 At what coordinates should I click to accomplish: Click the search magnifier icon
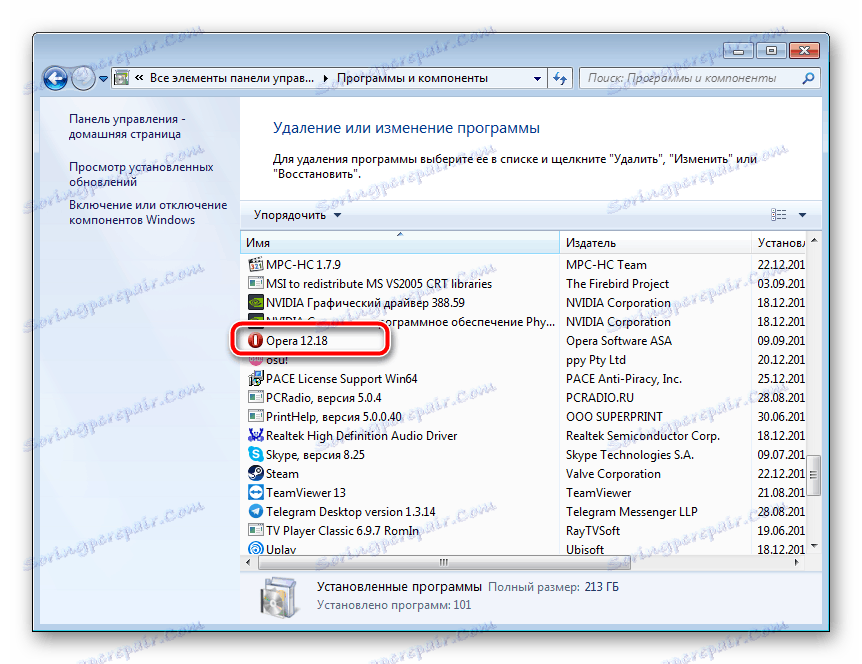click(x=808, y=79)
